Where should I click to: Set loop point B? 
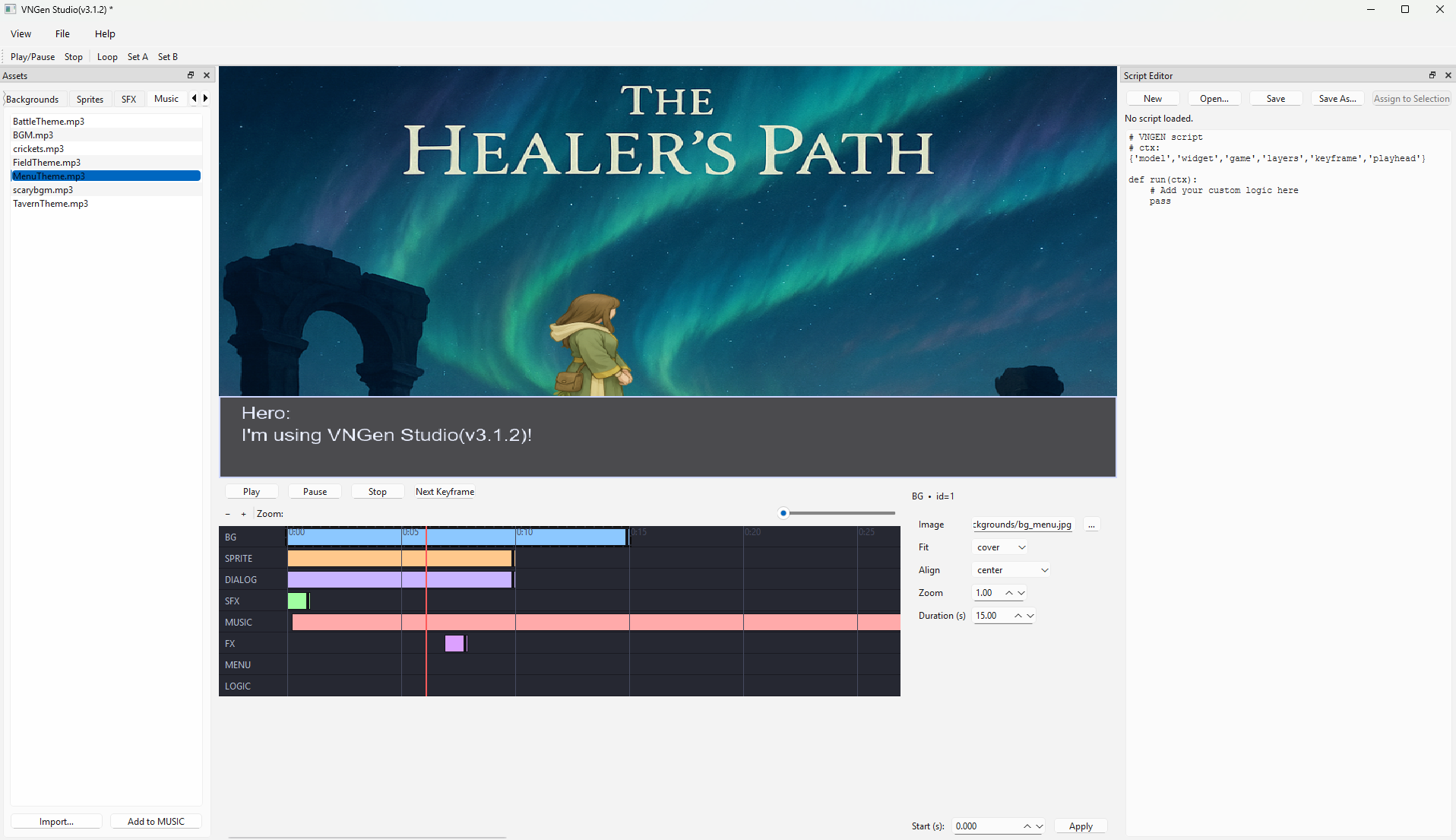click(x=168, y=57)
